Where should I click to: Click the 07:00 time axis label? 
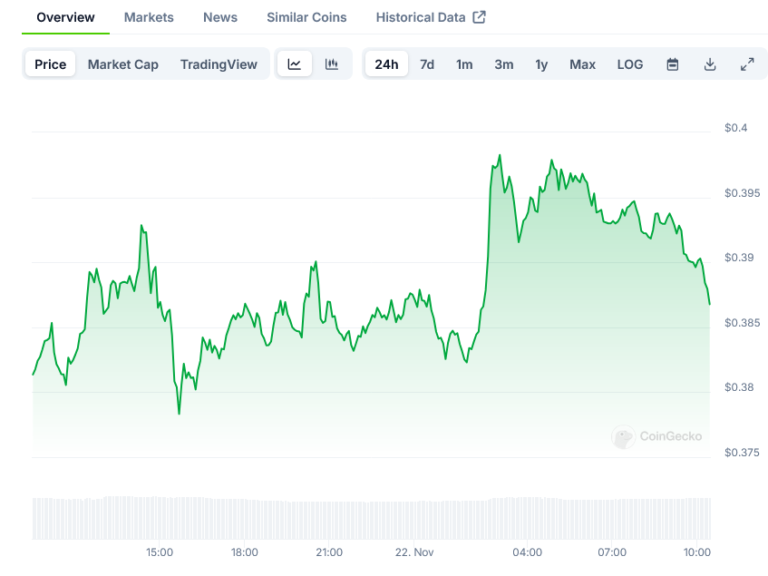[x=612, y=552]
